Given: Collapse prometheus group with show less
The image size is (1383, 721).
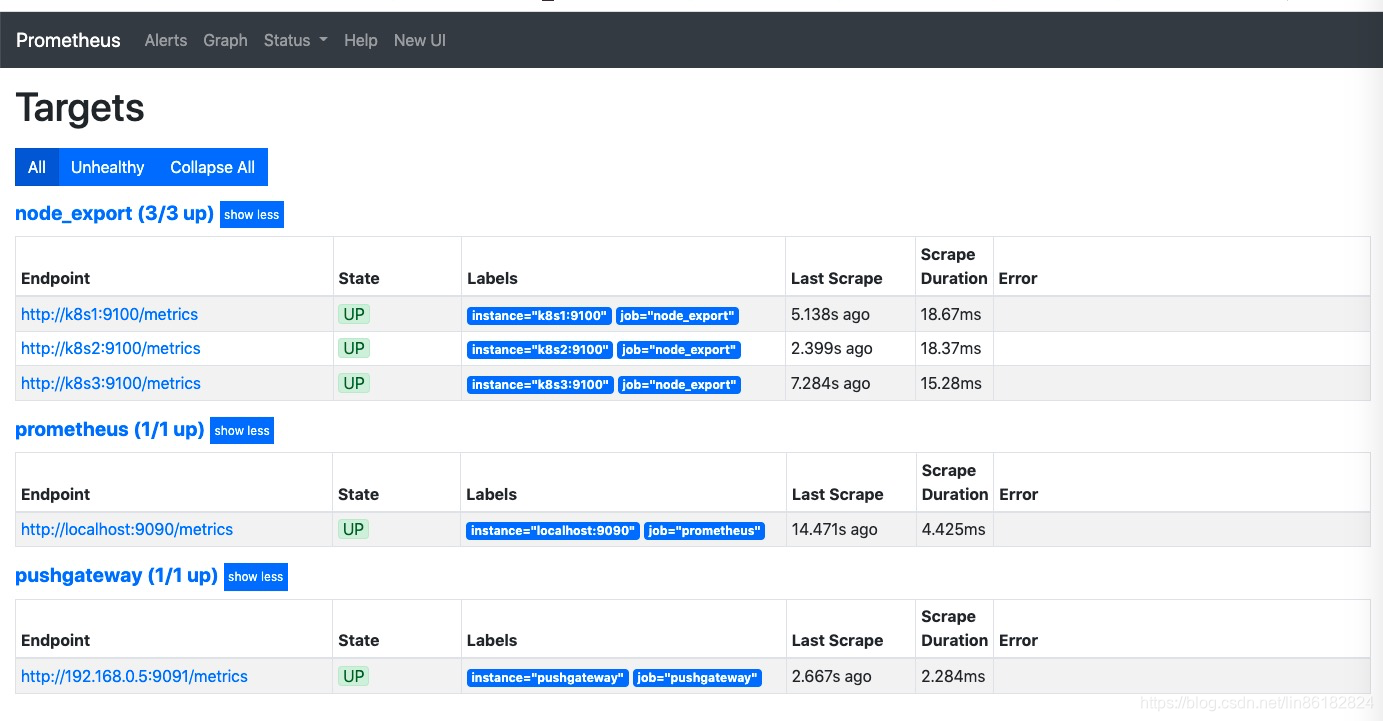Looking at the screenshot, I should point(242,430).
